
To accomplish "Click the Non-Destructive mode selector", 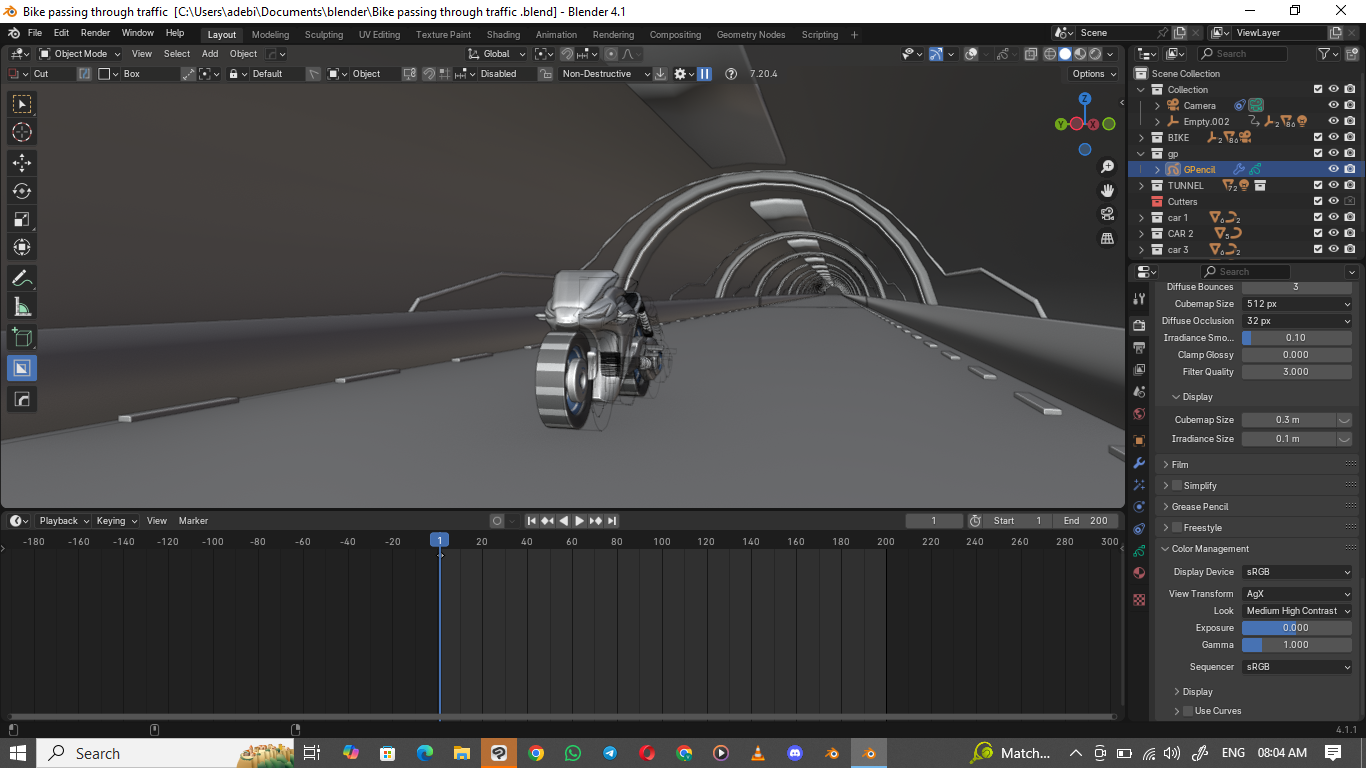I will [x=605, y=74].
